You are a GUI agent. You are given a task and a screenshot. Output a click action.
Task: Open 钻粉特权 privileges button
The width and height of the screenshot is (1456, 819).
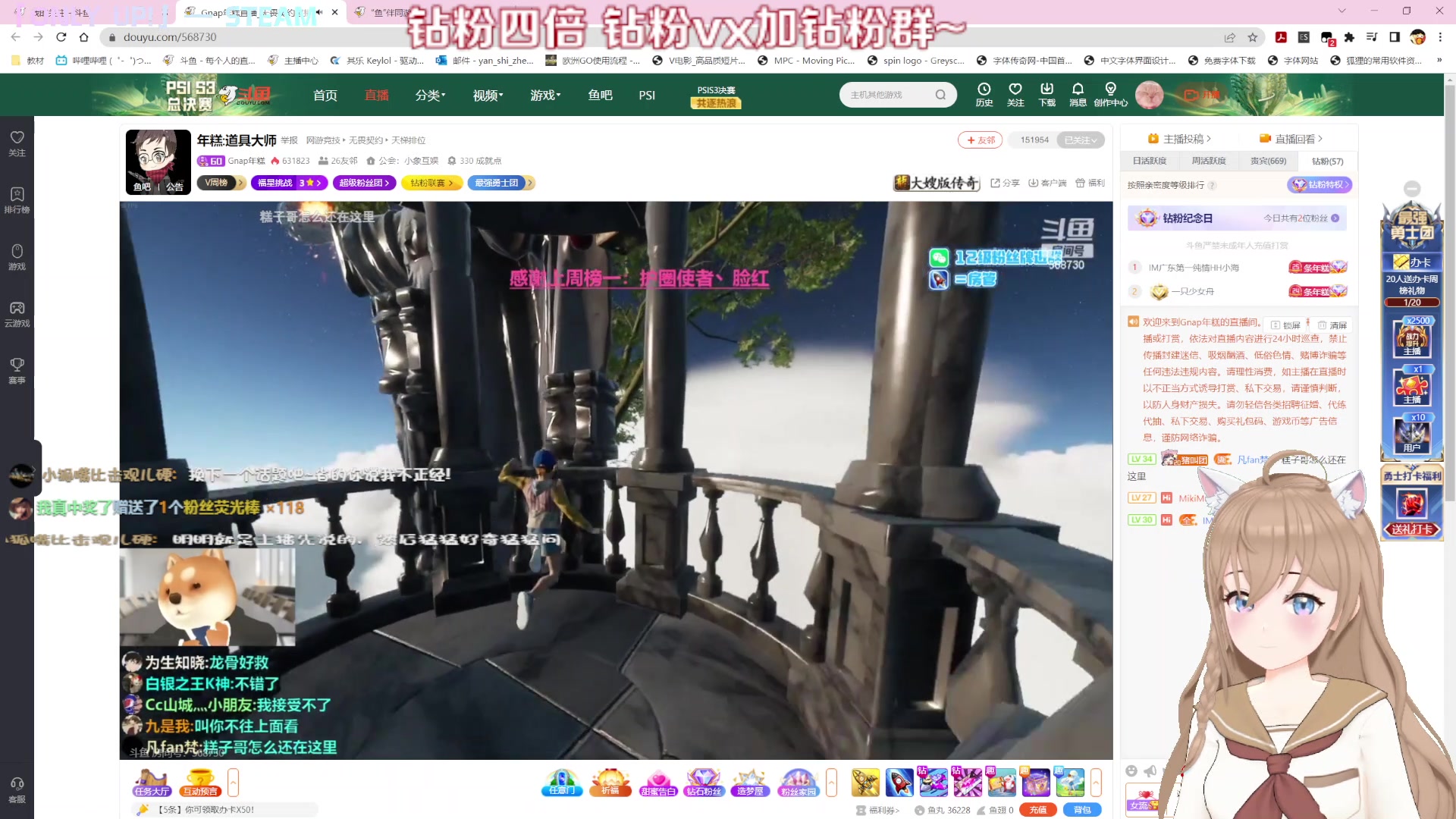[1320, 185]
